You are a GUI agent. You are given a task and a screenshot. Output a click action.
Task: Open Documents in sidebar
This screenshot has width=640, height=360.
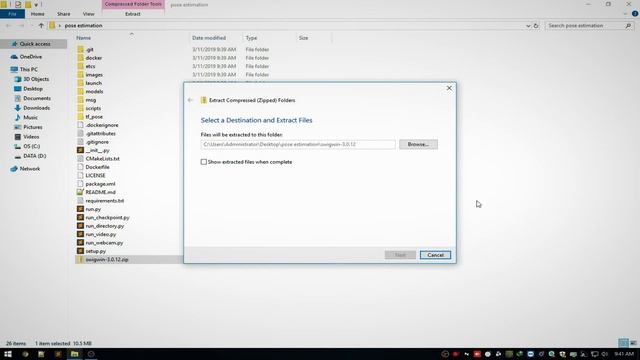pyautogui.click(x=37, y=98)
